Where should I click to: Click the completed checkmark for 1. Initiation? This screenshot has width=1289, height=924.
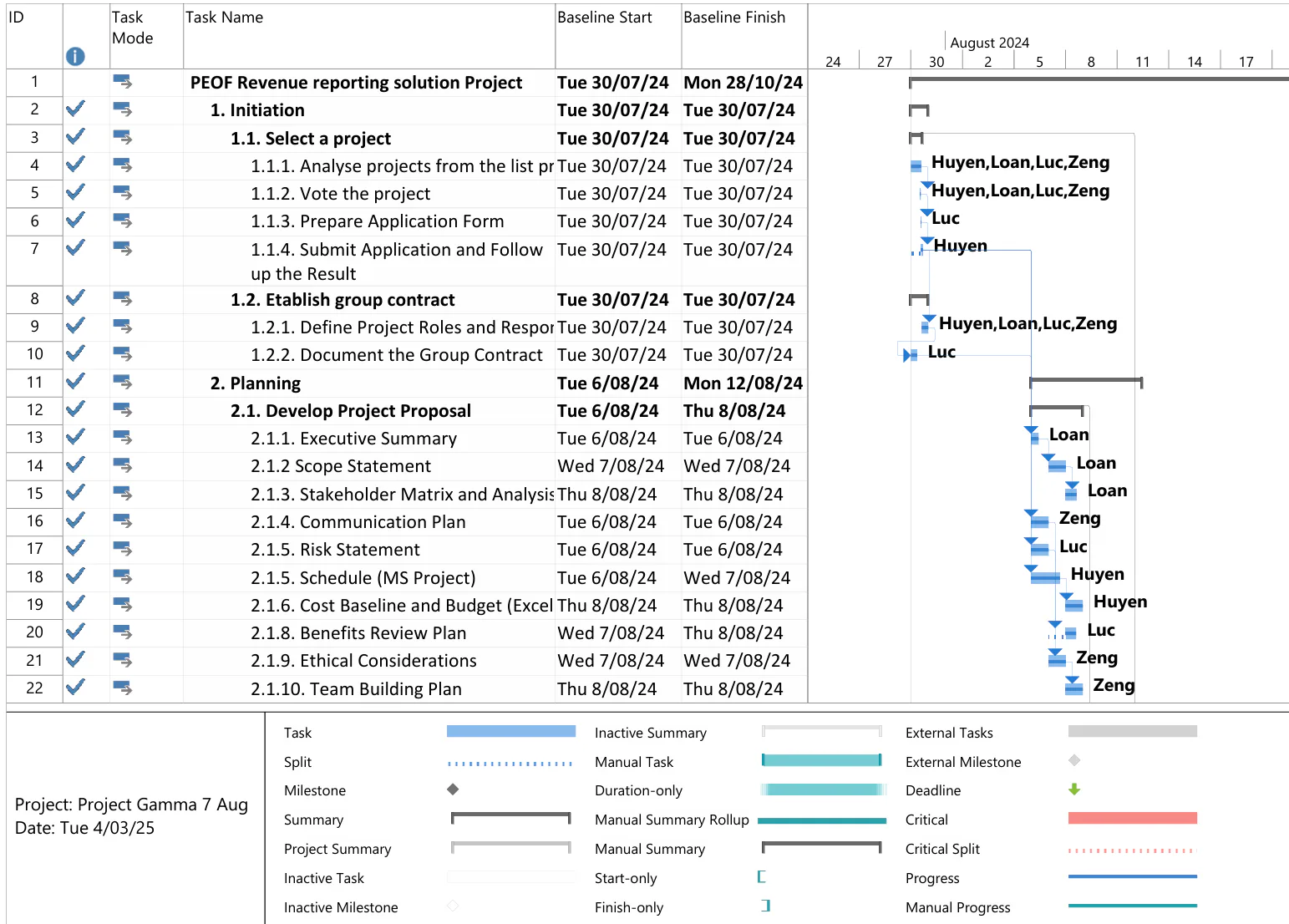pyautogui.click(x=75, y=109)
